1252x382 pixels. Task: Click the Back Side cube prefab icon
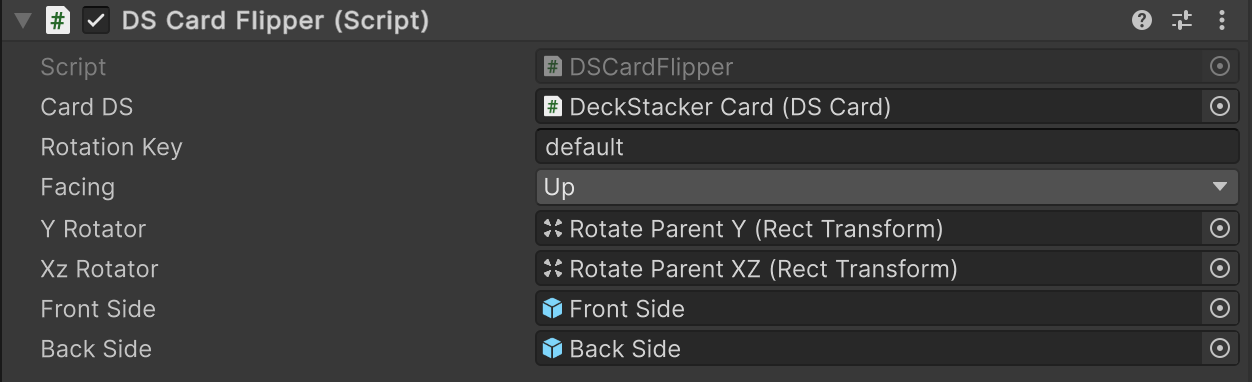point(552,348)
